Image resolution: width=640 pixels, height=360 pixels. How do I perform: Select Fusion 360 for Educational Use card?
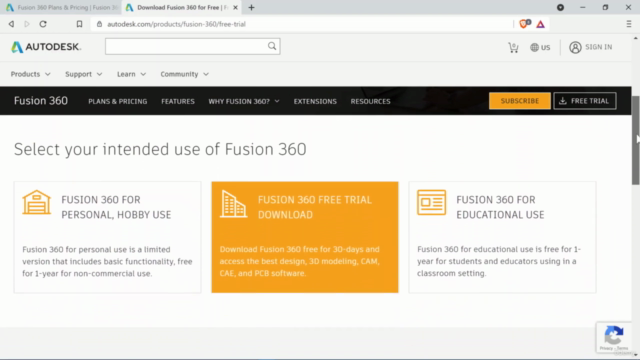point(502,237)
